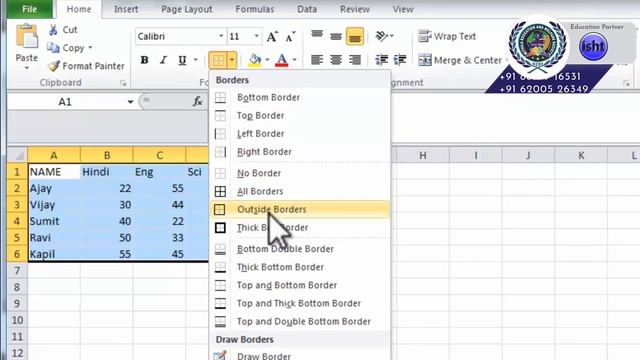Viewport: 640px width, 360px height.
Task: Select Middle Align icon
Action: coord(336,36)
